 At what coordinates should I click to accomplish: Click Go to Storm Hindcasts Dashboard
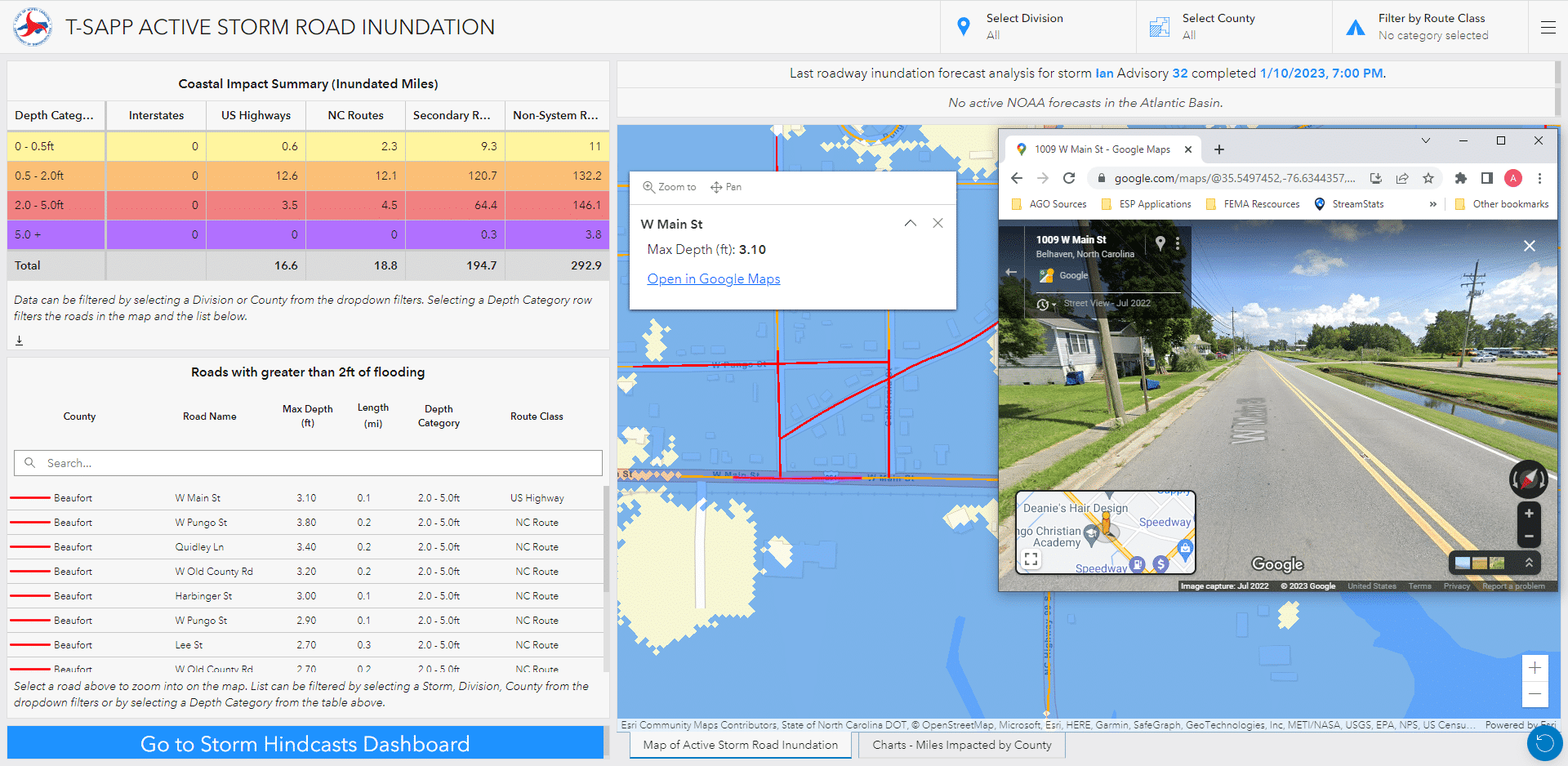coord(305,743)
